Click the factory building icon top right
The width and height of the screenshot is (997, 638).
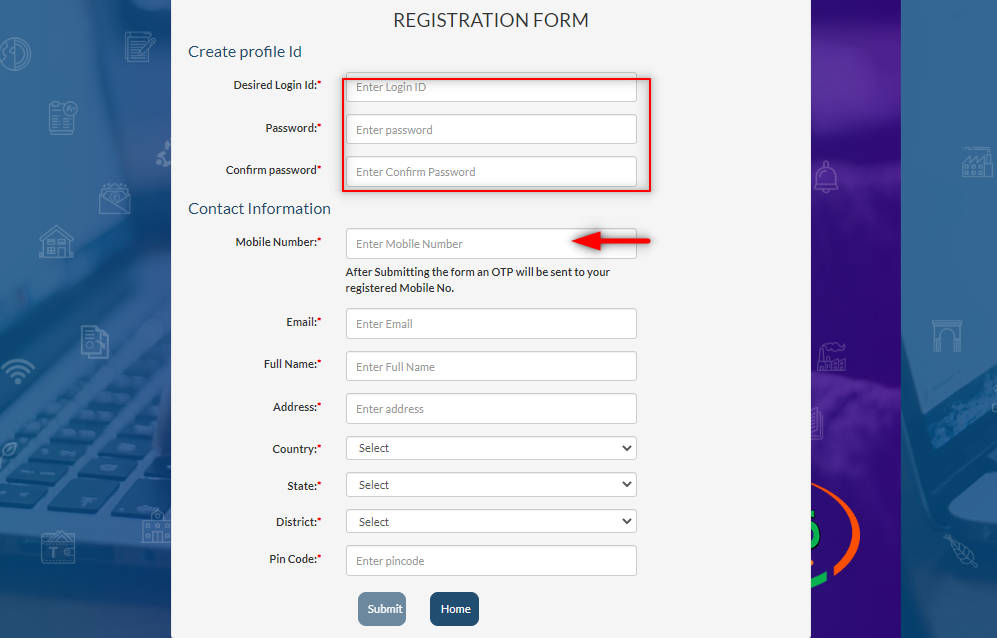click(x=977, y=162)
